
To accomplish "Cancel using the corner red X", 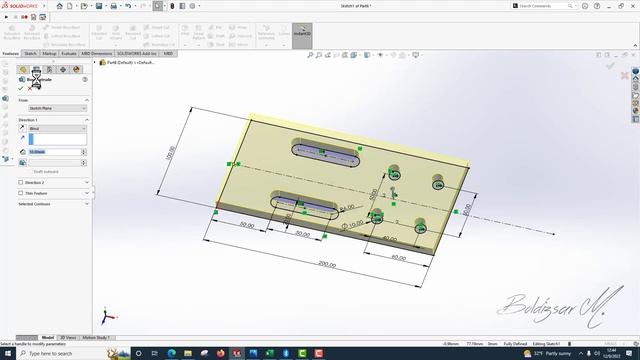I will [624, 76].
